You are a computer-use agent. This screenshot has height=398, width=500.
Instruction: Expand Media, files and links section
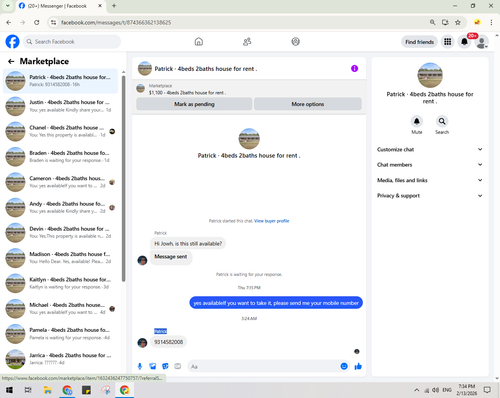point(430,180)
